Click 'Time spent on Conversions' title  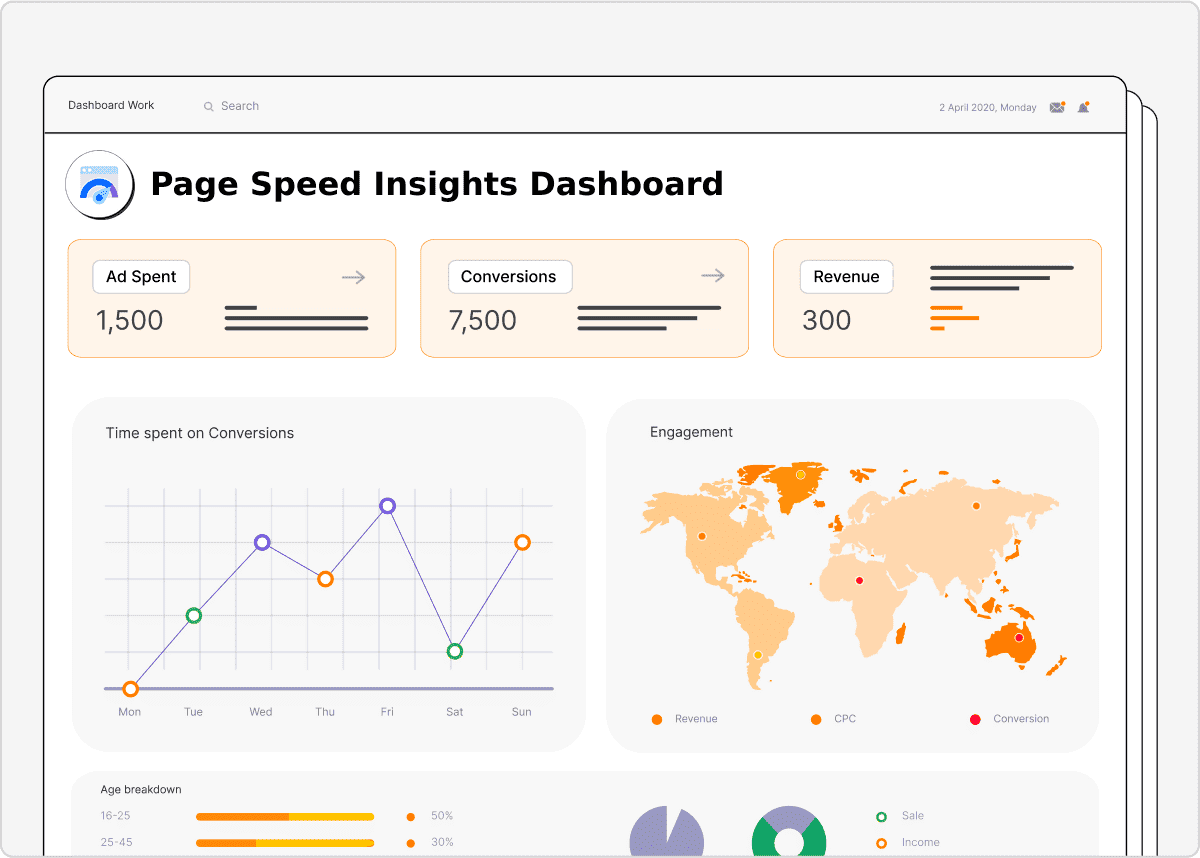click(x=200, y=434)
